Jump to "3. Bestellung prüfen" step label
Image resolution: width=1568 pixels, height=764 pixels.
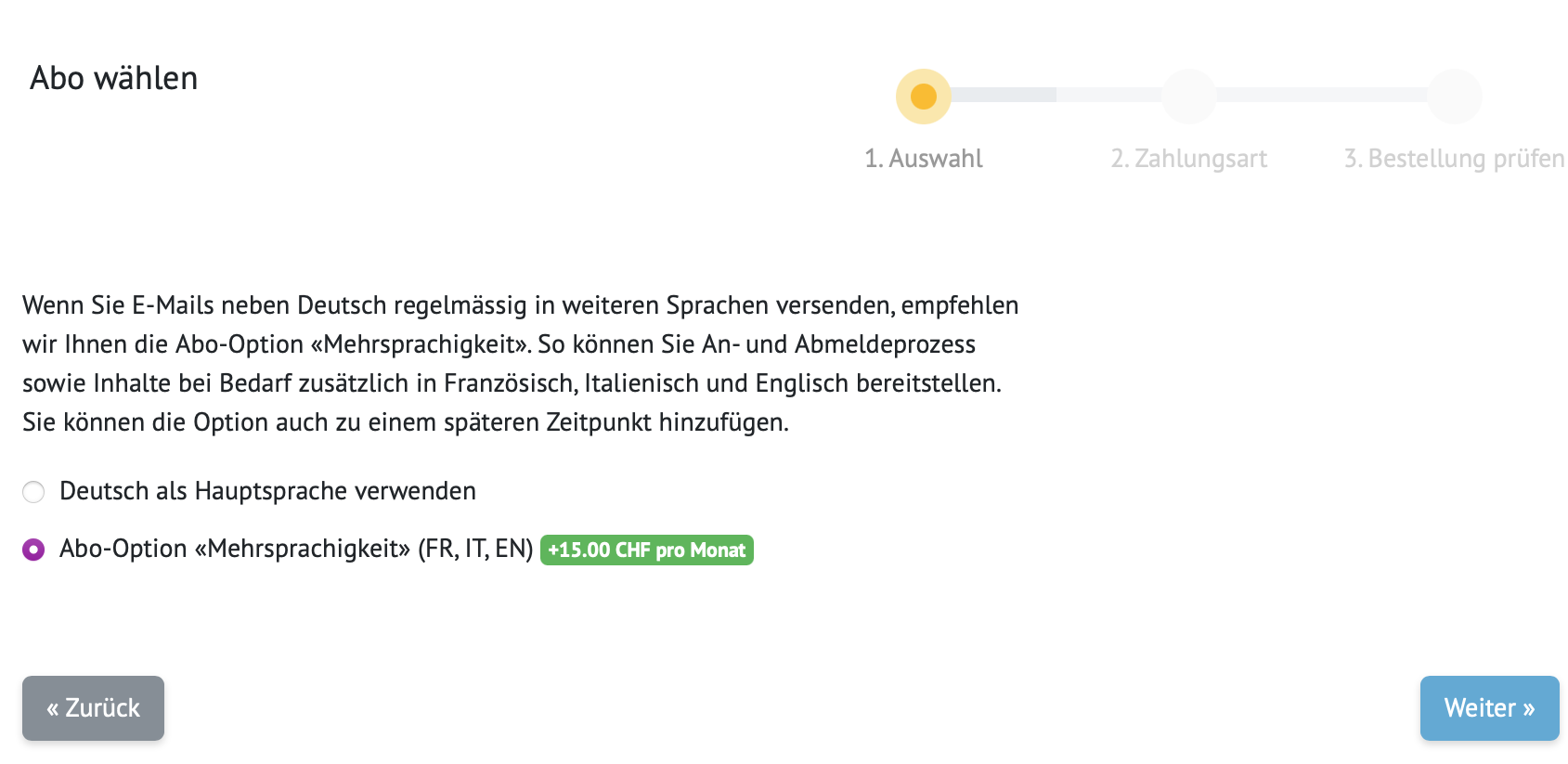click(x=1454, y=159)
